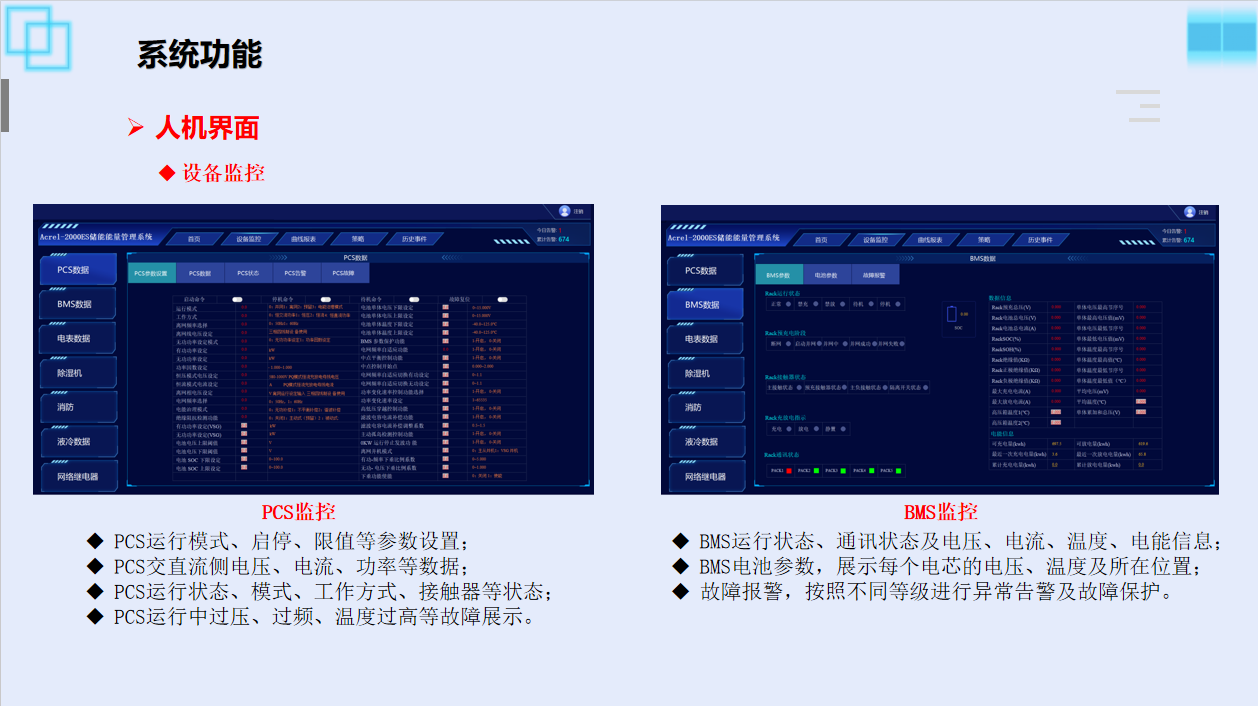The width and height of the screenshot is (1258, 706).
Task: Click the overlapping squares logo at top left
Action: tap(38, 36)
